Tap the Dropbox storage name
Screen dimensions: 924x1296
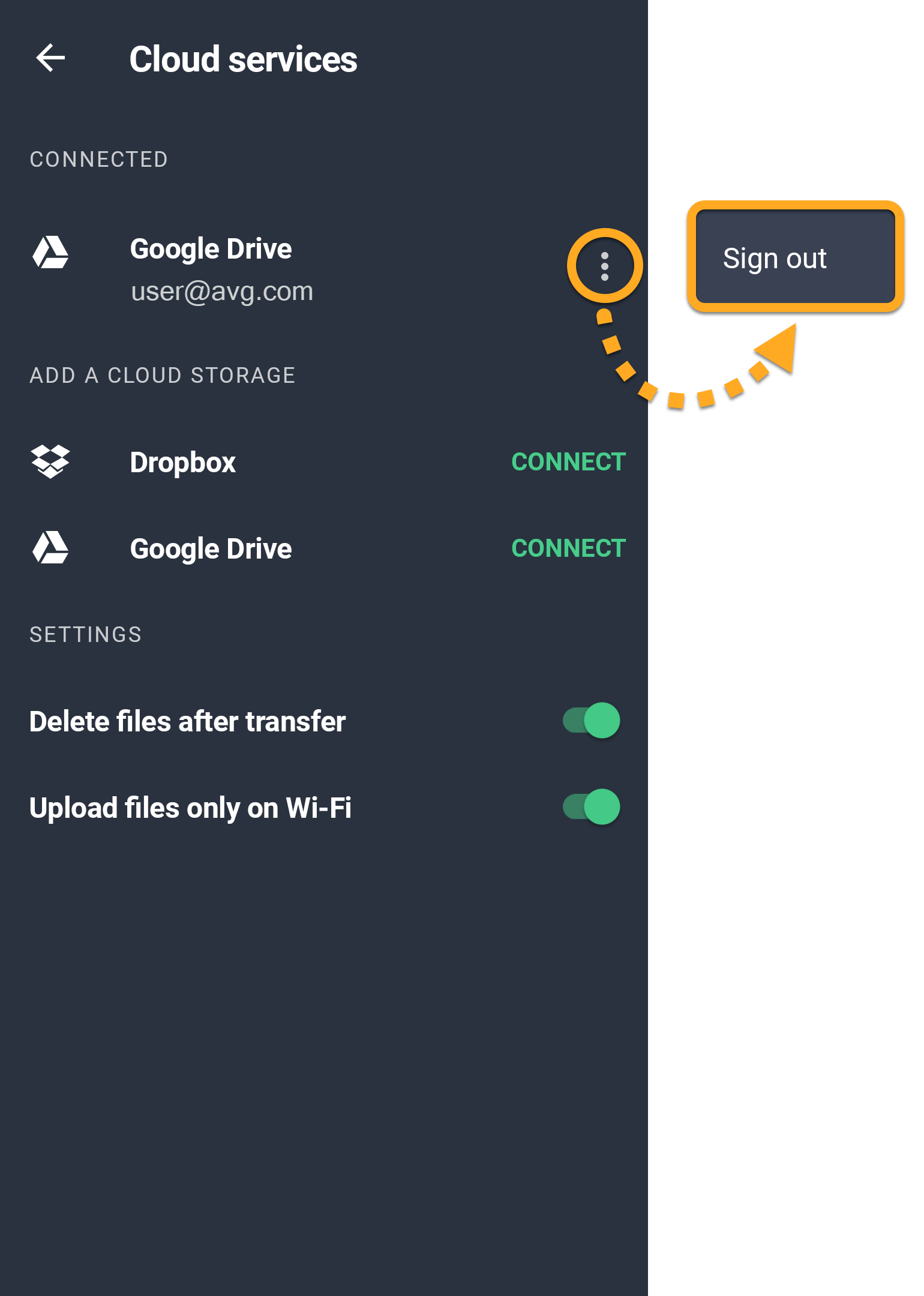pos(182,463)
